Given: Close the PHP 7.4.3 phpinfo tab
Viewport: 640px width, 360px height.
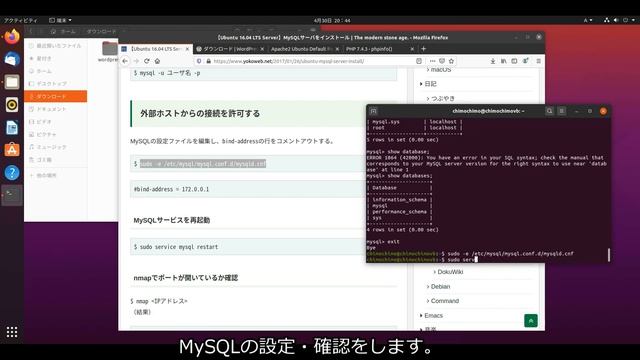Looking at the screenshot, I should (412, 49).
